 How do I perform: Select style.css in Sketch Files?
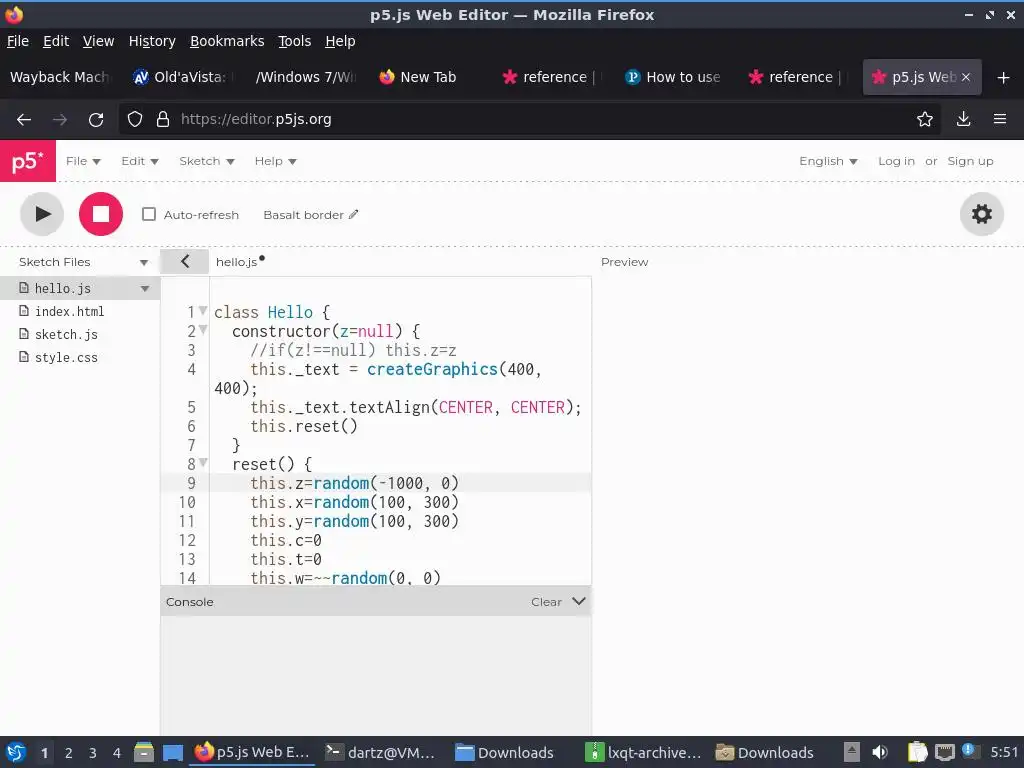(66, 357)
